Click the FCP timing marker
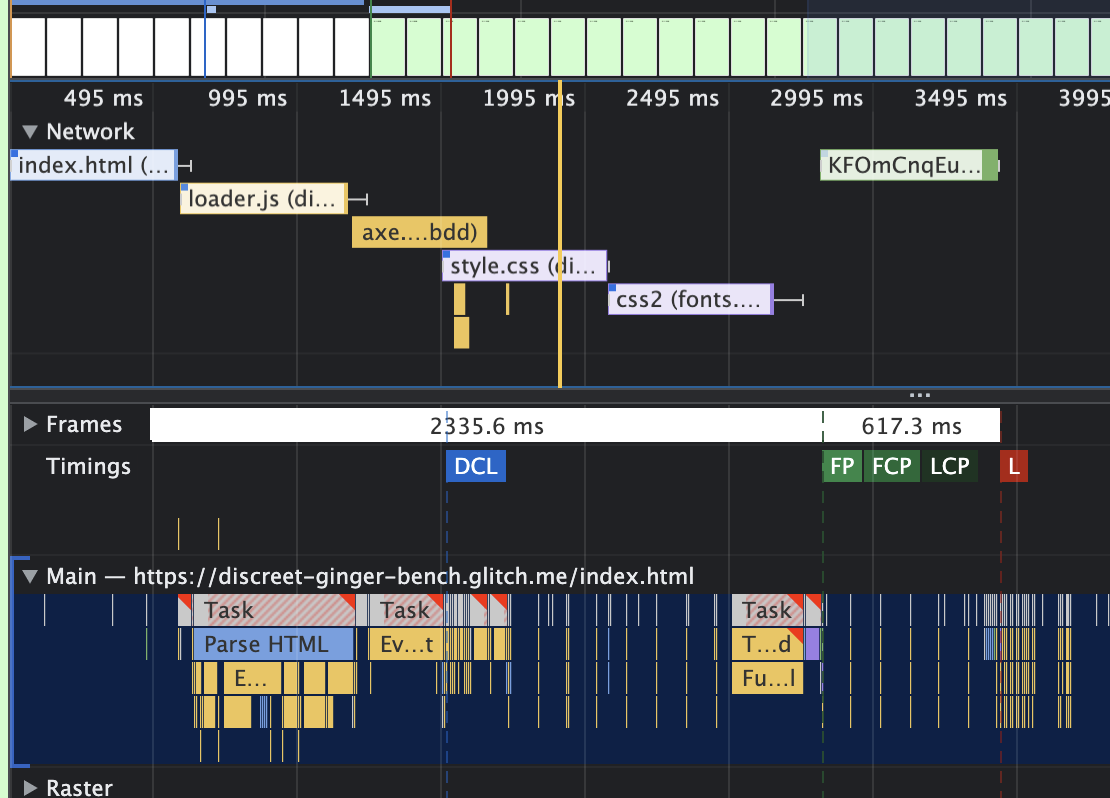Image resolution: width=1110 pixels, height=798 pixels. pyautogui.click(x=892, y=467)
